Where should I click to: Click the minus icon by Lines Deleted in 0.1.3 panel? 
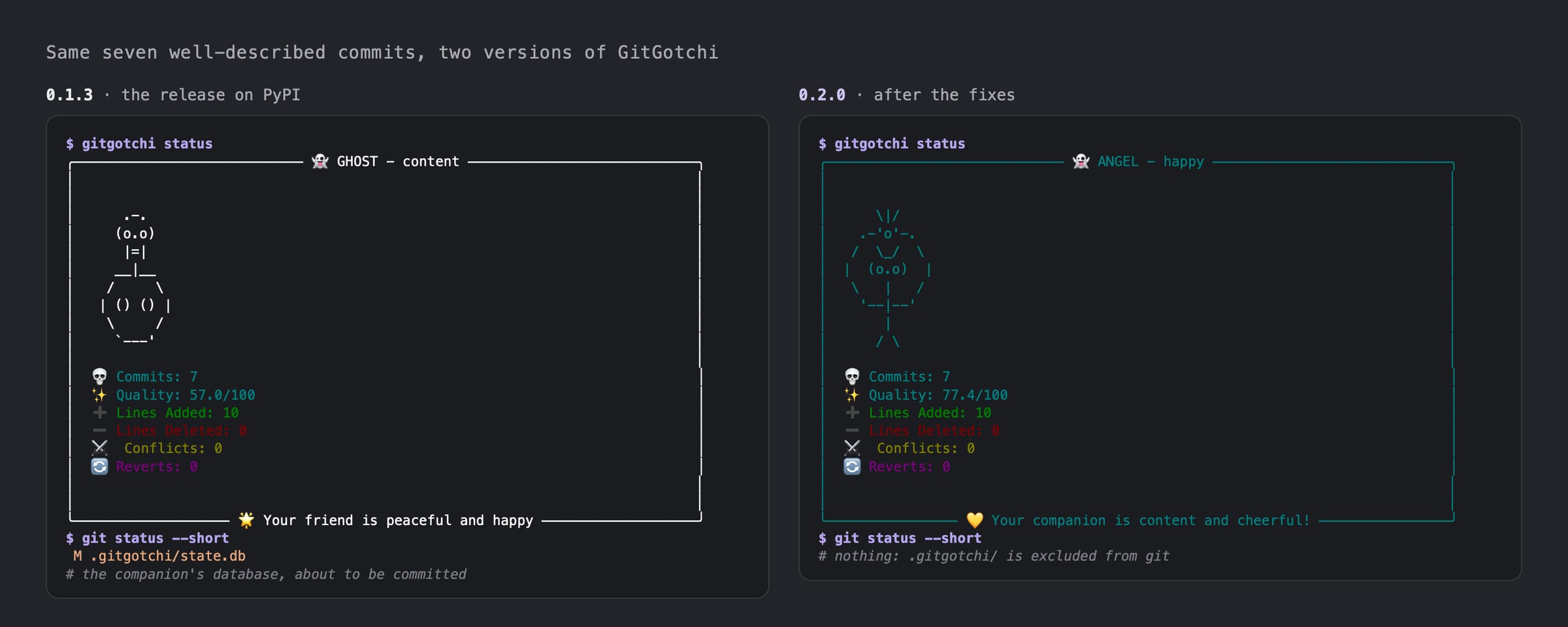[99, 430]
